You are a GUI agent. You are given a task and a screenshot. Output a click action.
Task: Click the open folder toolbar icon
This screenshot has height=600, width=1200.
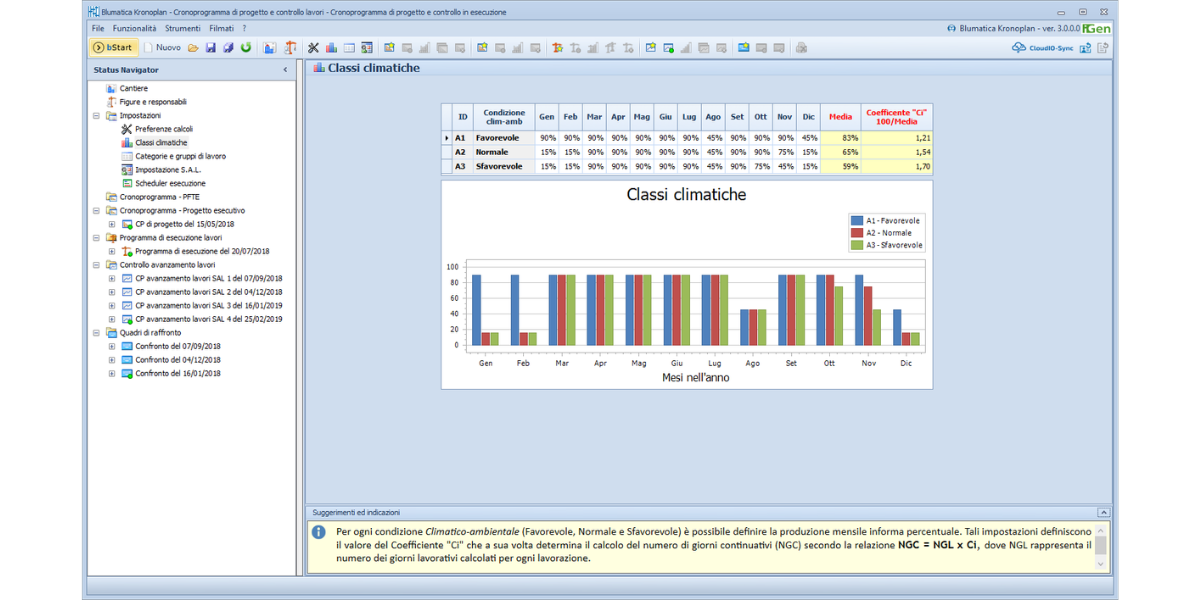pos(193,47)
